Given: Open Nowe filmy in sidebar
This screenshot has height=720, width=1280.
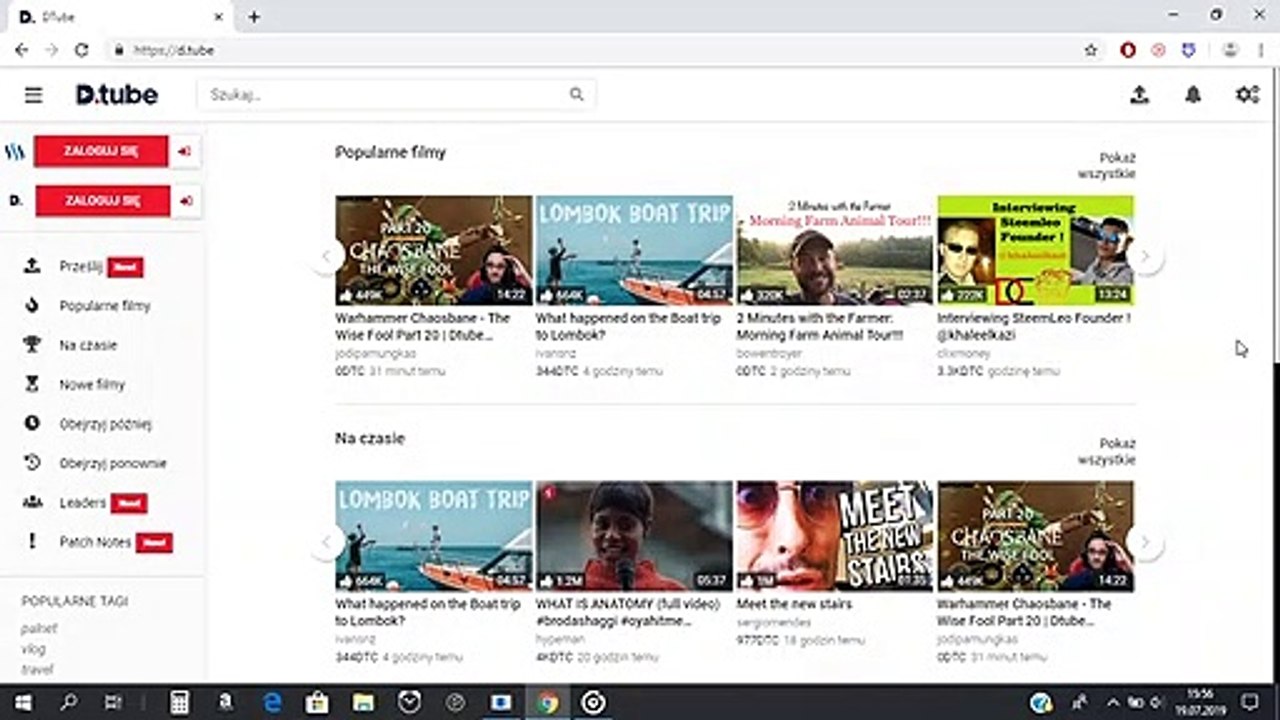Looking at the screenshot, I should point(92,384).
